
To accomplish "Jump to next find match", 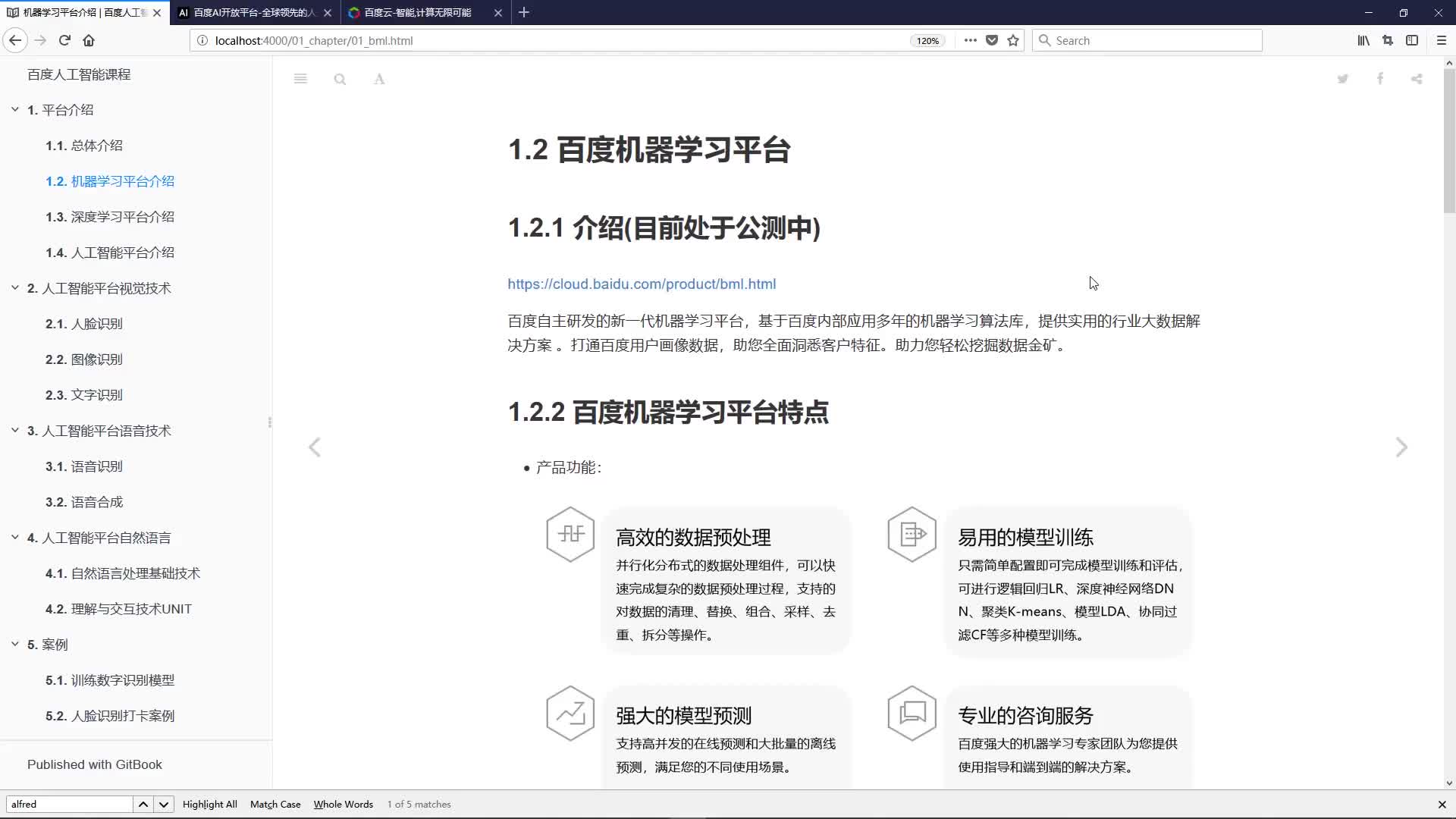I will (x=163, y=804).
